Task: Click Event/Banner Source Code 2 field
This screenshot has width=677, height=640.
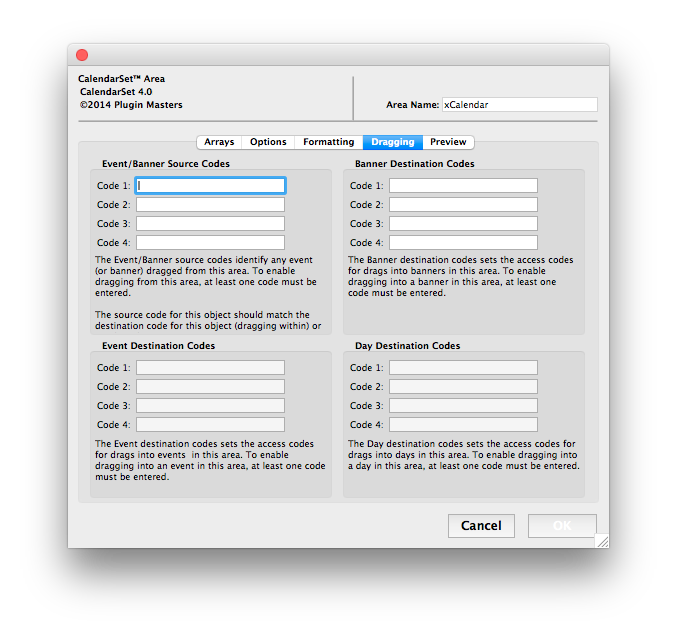Action: click(210, 205)
